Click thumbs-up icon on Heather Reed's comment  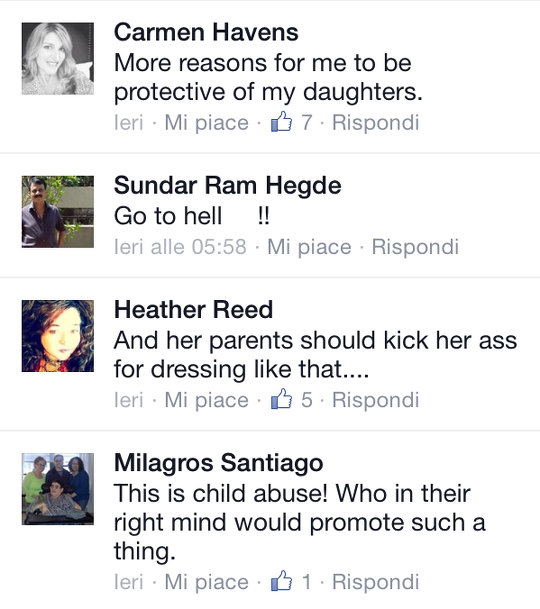[281, 399]
